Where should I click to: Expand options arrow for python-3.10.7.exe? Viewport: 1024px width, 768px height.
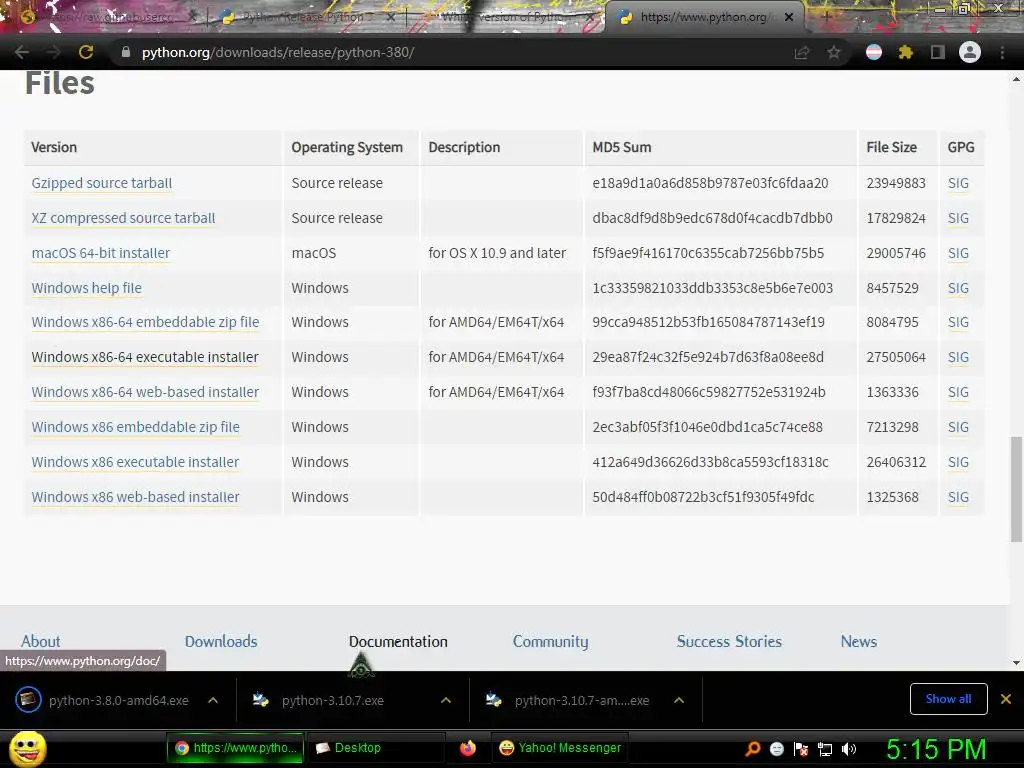tap(446, 700)
